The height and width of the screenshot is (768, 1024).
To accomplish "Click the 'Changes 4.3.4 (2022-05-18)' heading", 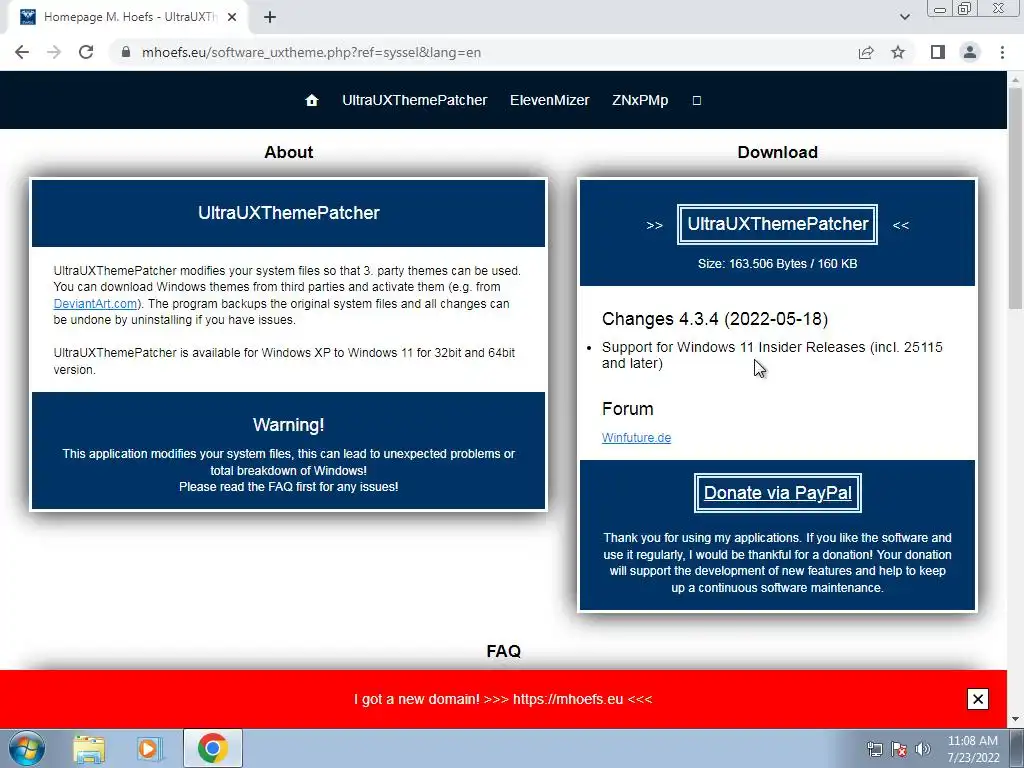I will point(714,319).
